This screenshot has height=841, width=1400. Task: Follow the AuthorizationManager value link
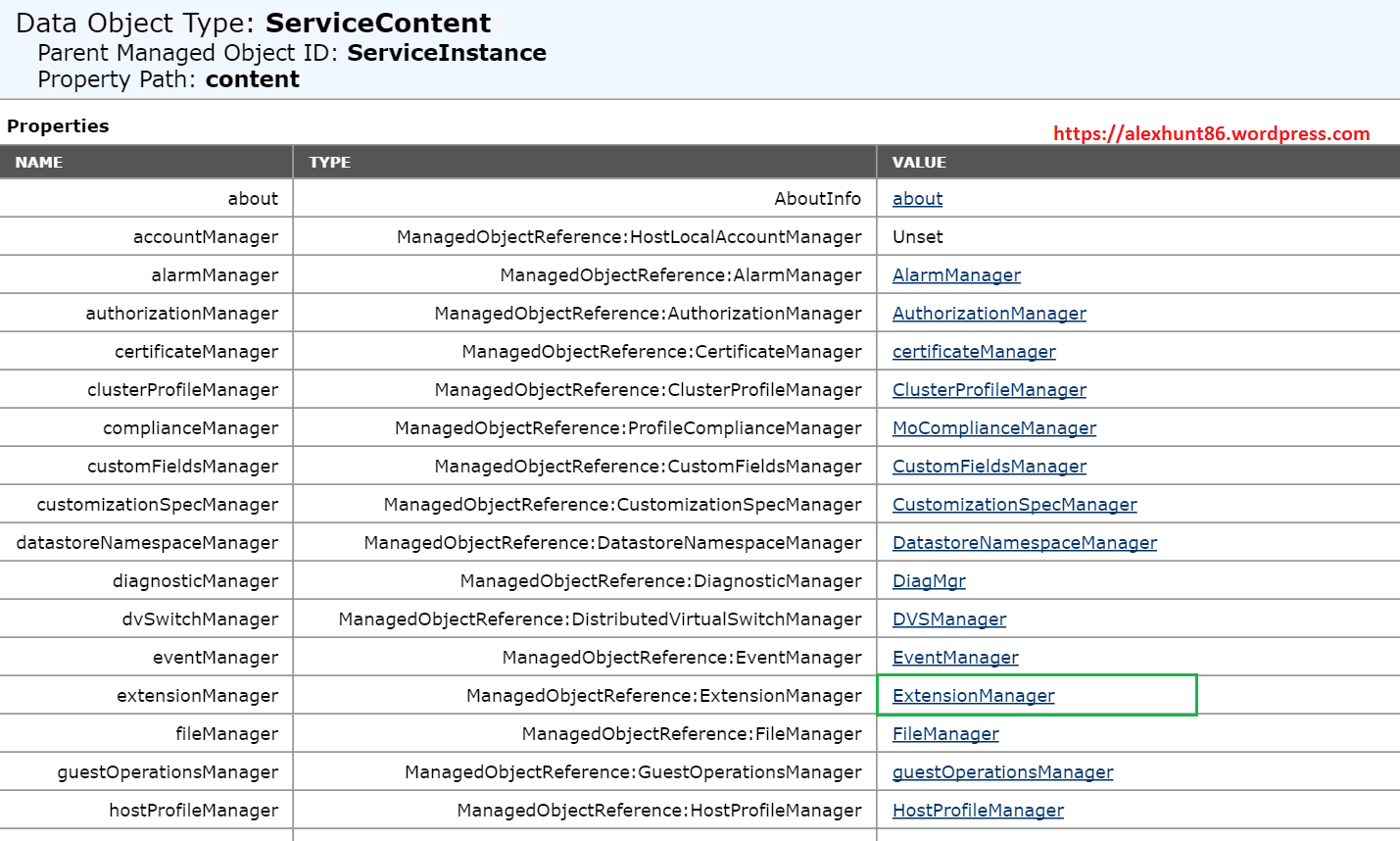(x=989, y=314)
